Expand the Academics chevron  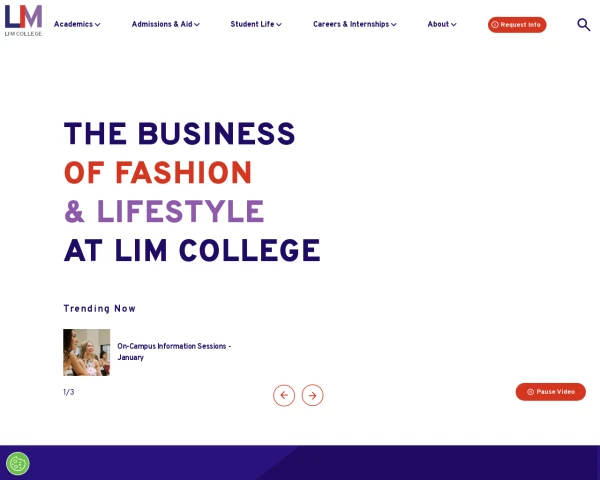98,24
